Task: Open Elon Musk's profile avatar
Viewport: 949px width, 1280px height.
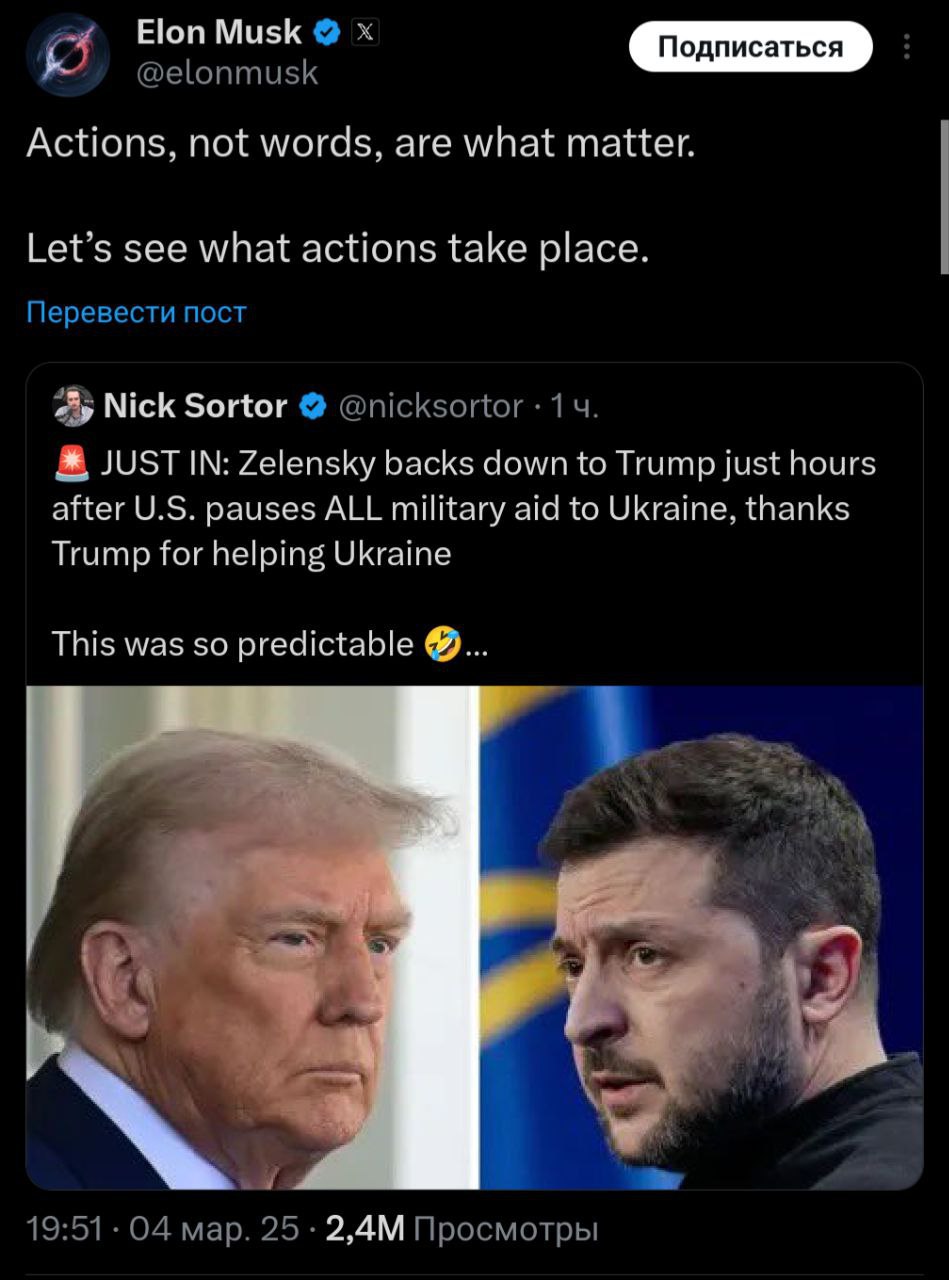Action: point(68,55)
